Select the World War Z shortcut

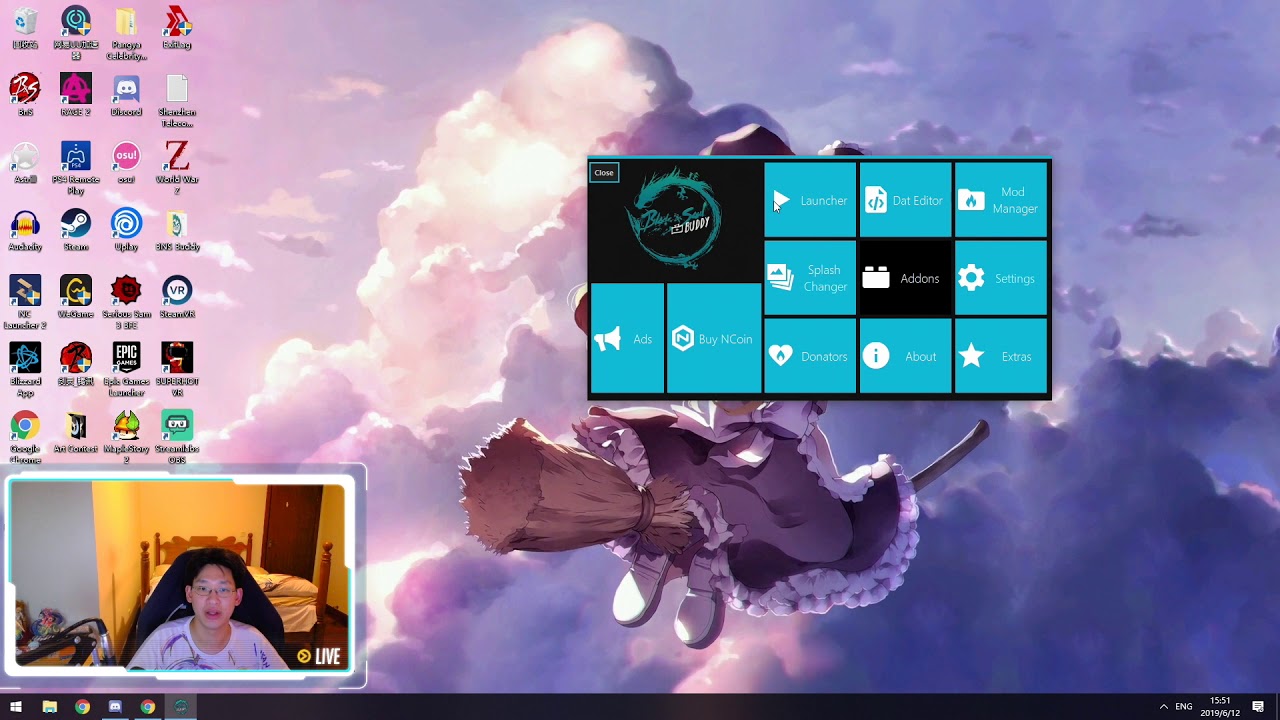pyautogui.click(x=177, y=168)
